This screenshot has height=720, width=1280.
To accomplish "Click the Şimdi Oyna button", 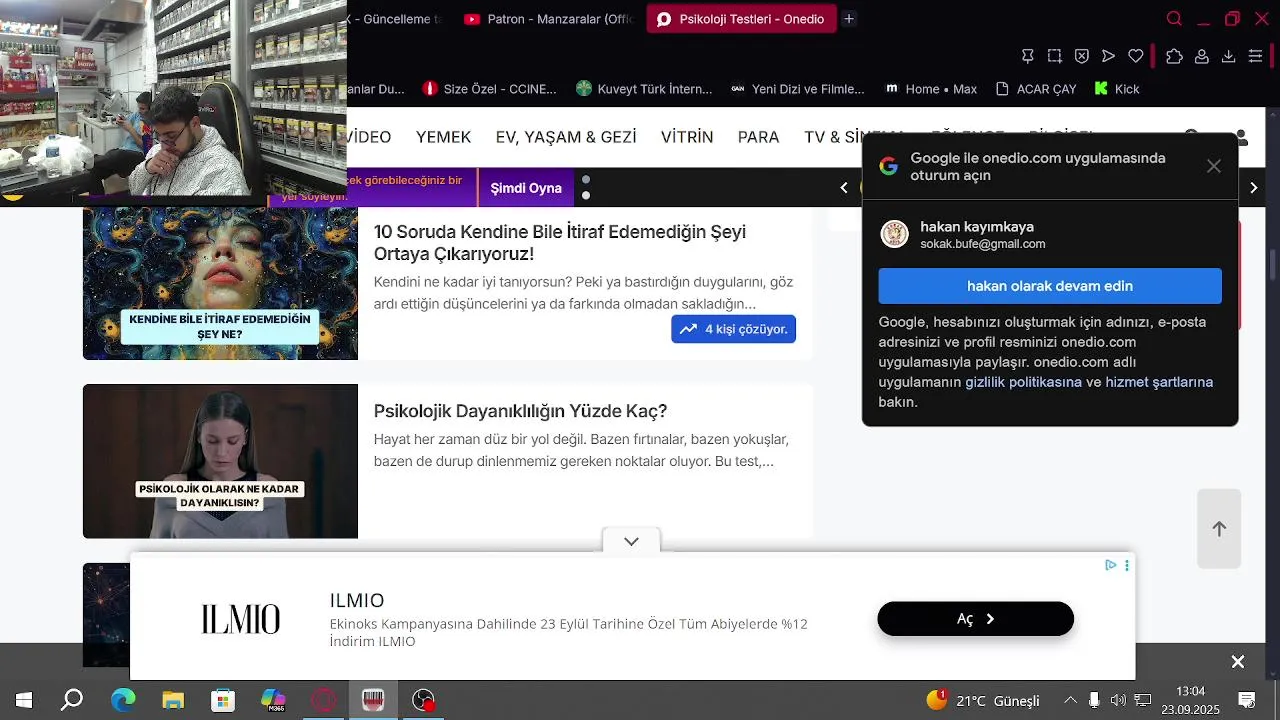I will pyautogui.click(x=526, y=188).
